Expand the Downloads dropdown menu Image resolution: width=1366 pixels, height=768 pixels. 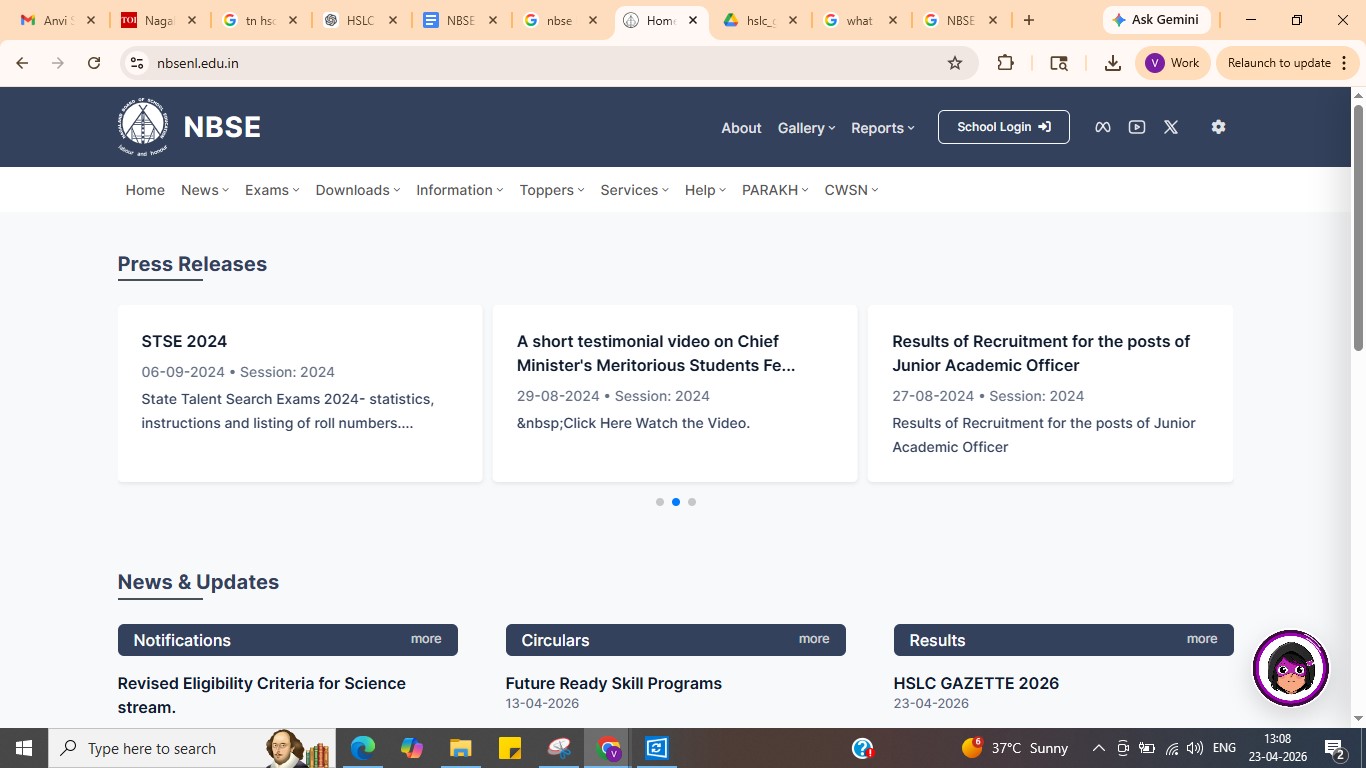[357, 190]
